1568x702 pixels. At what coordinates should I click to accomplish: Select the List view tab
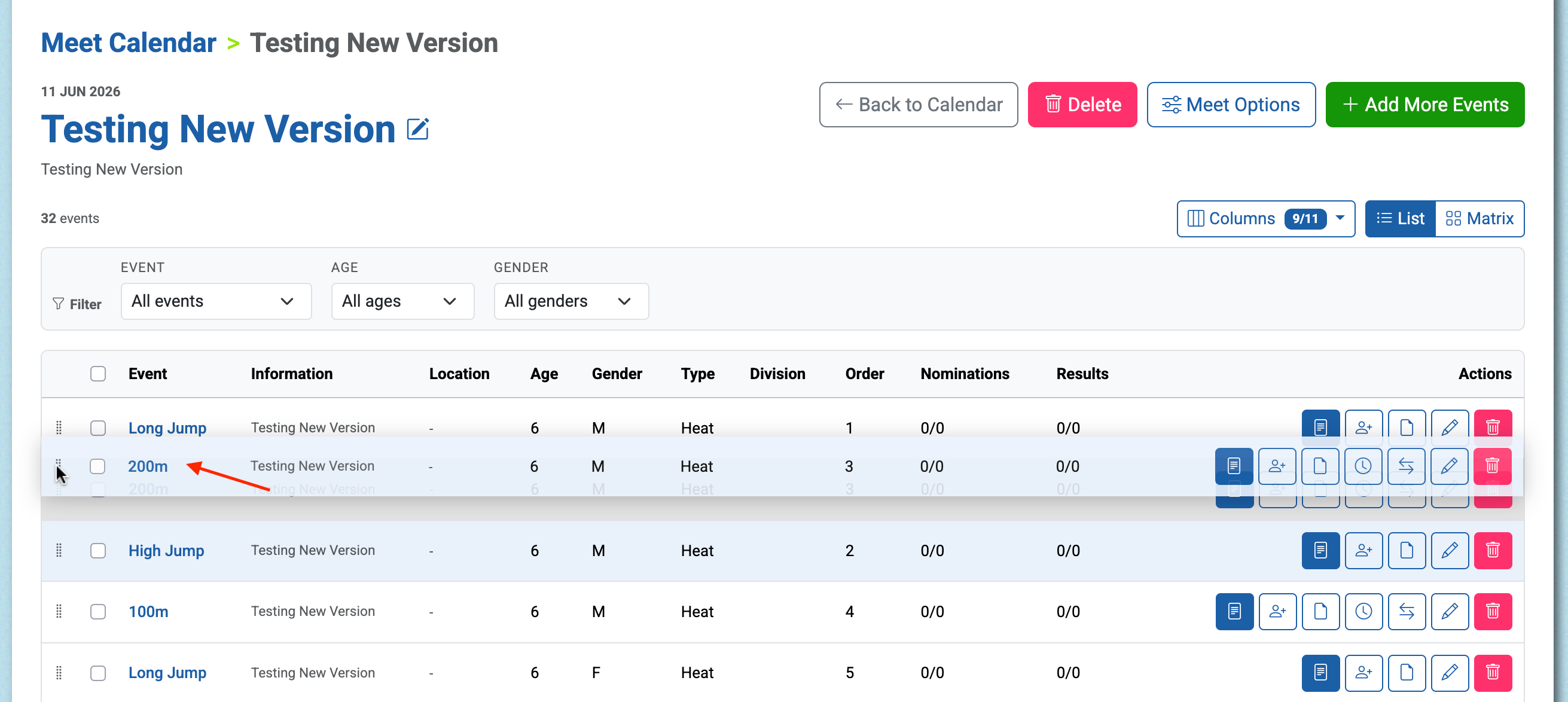tap(1400, 218)
